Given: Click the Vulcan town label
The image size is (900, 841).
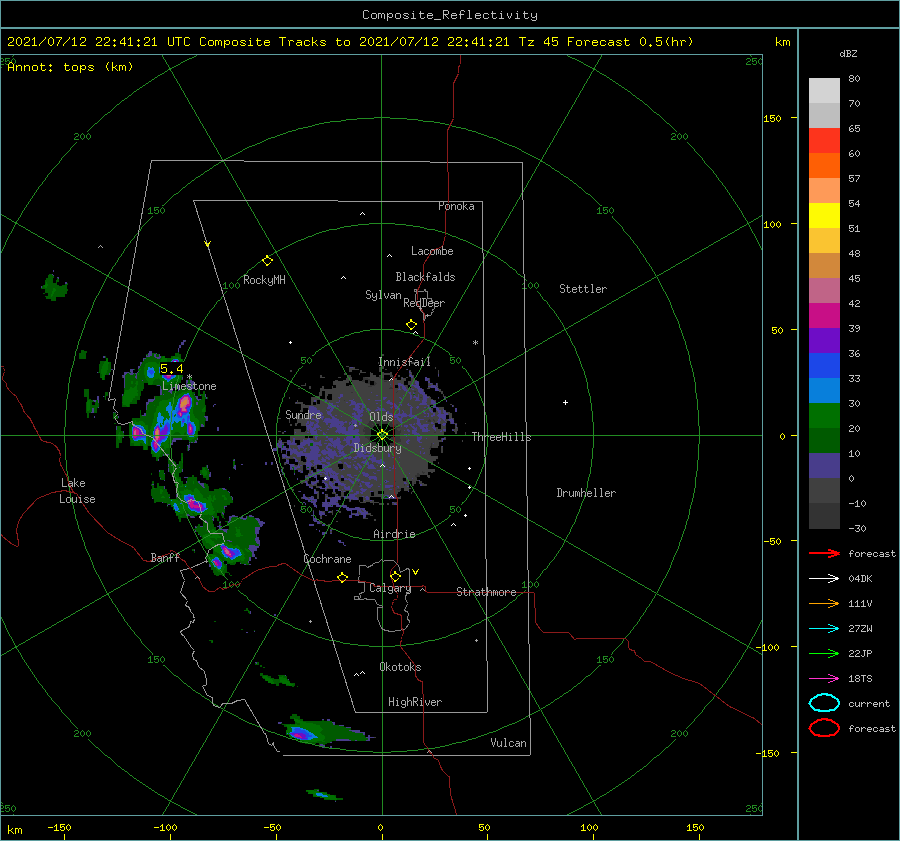Looking at the screenshot, I should (509, 743).
